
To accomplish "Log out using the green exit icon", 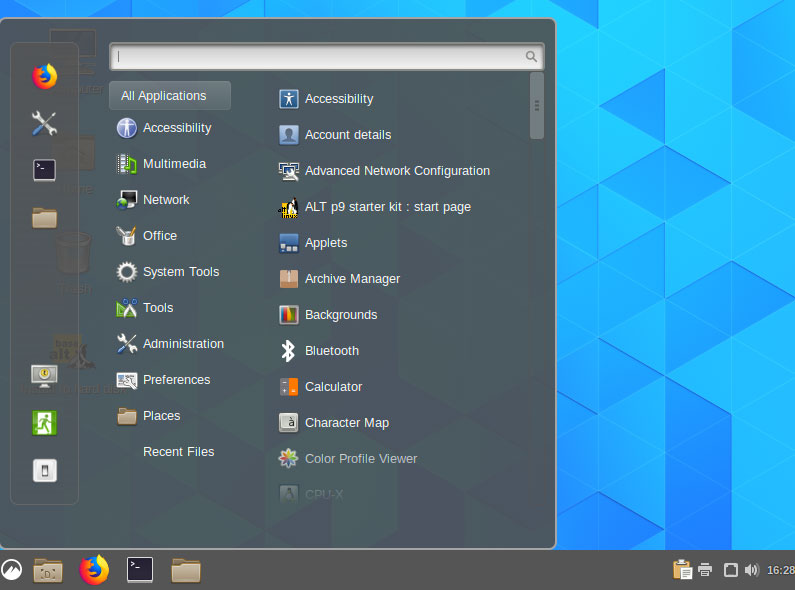I will (44, 423).
